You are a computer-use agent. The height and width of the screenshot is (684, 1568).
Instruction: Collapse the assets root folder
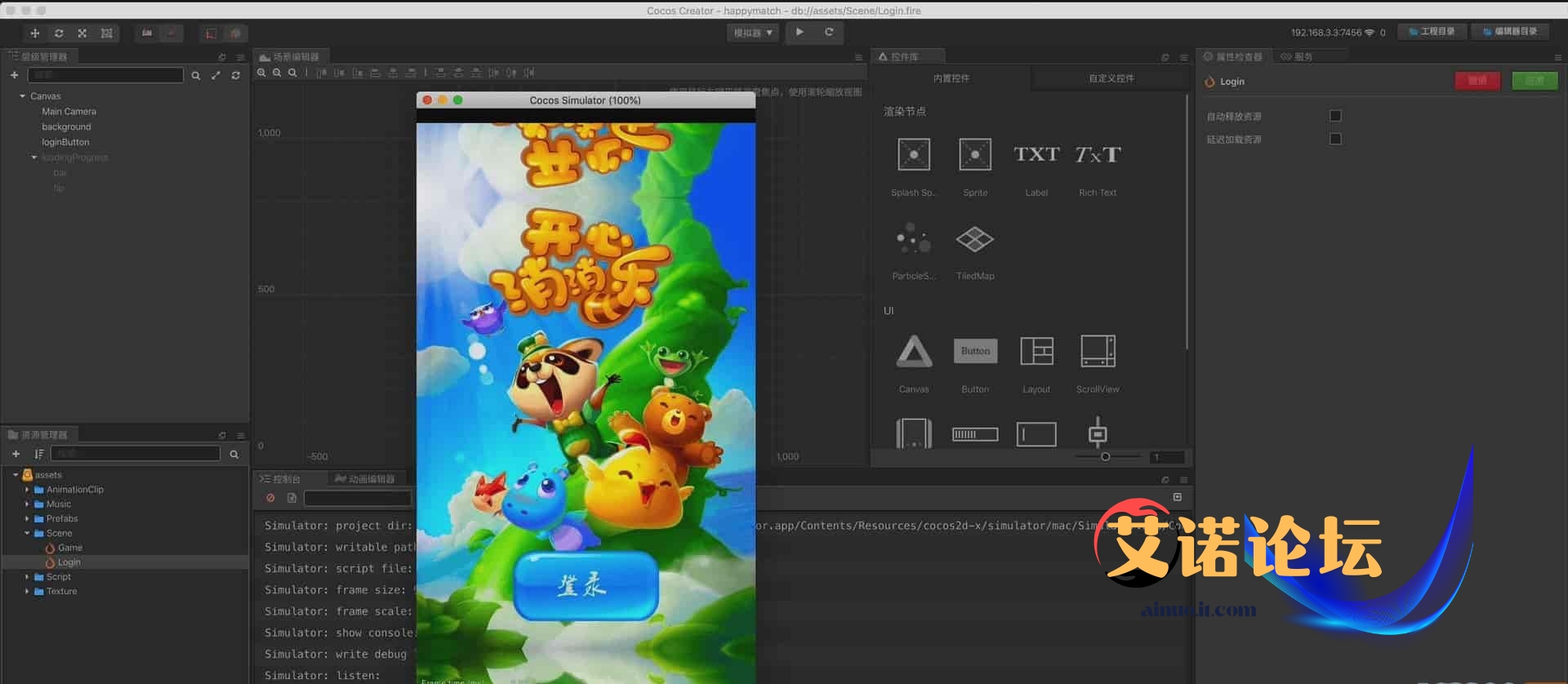pyautogui.click(x=15, y=475)
